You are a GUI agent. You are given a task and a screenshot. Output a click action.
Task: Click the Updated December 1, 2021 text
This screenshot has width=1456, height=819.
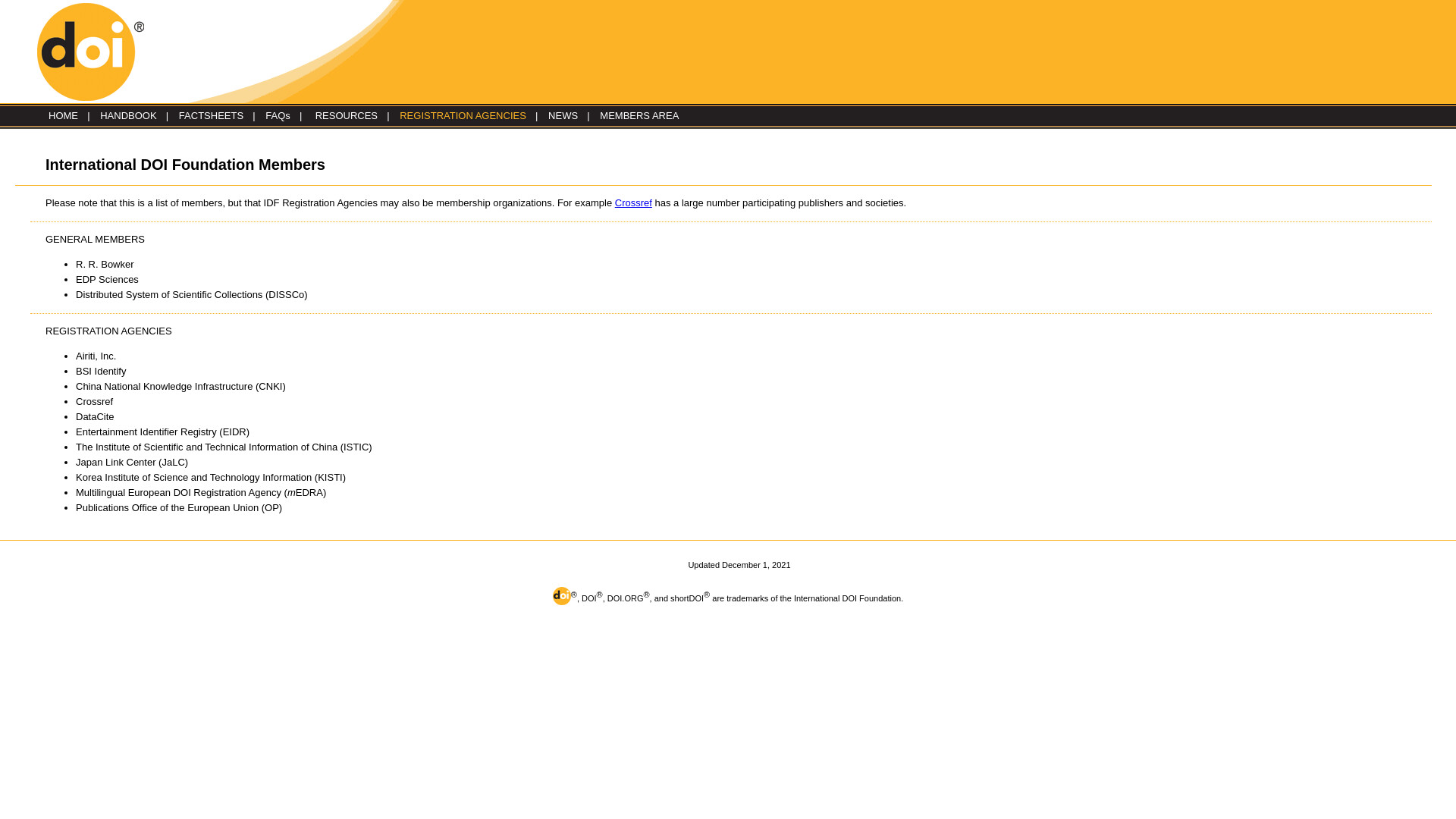click(x=739, y=565)
